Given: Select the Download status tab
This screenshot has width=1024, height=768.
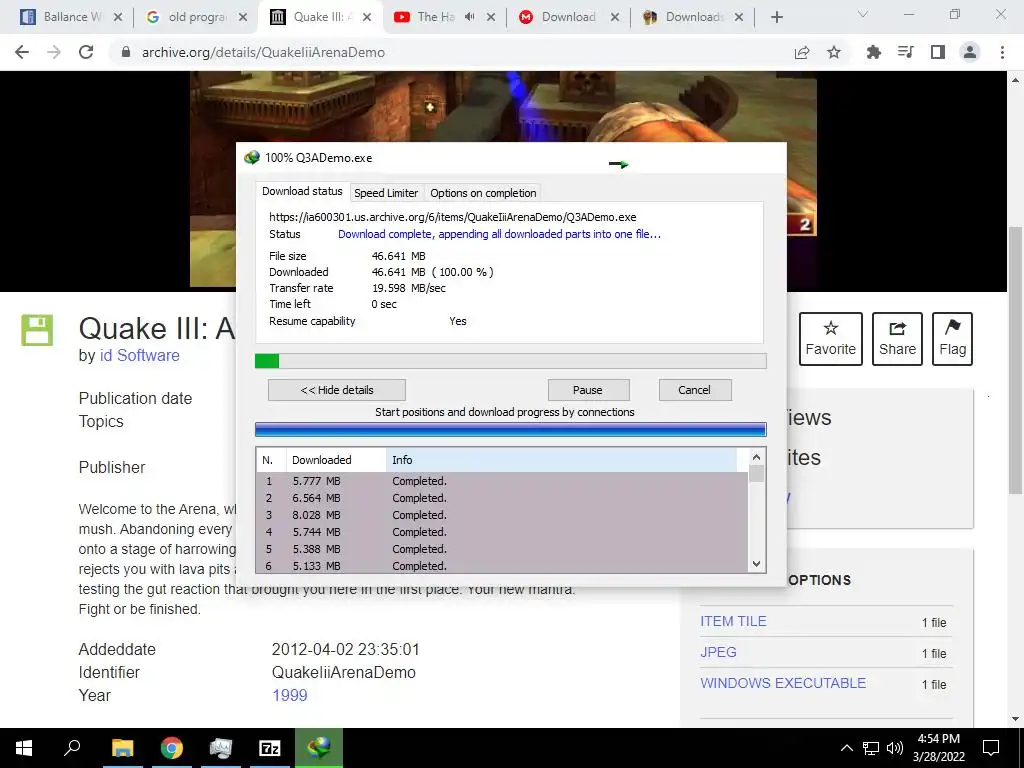Looking at the screenshot, I should click(302, 191).
